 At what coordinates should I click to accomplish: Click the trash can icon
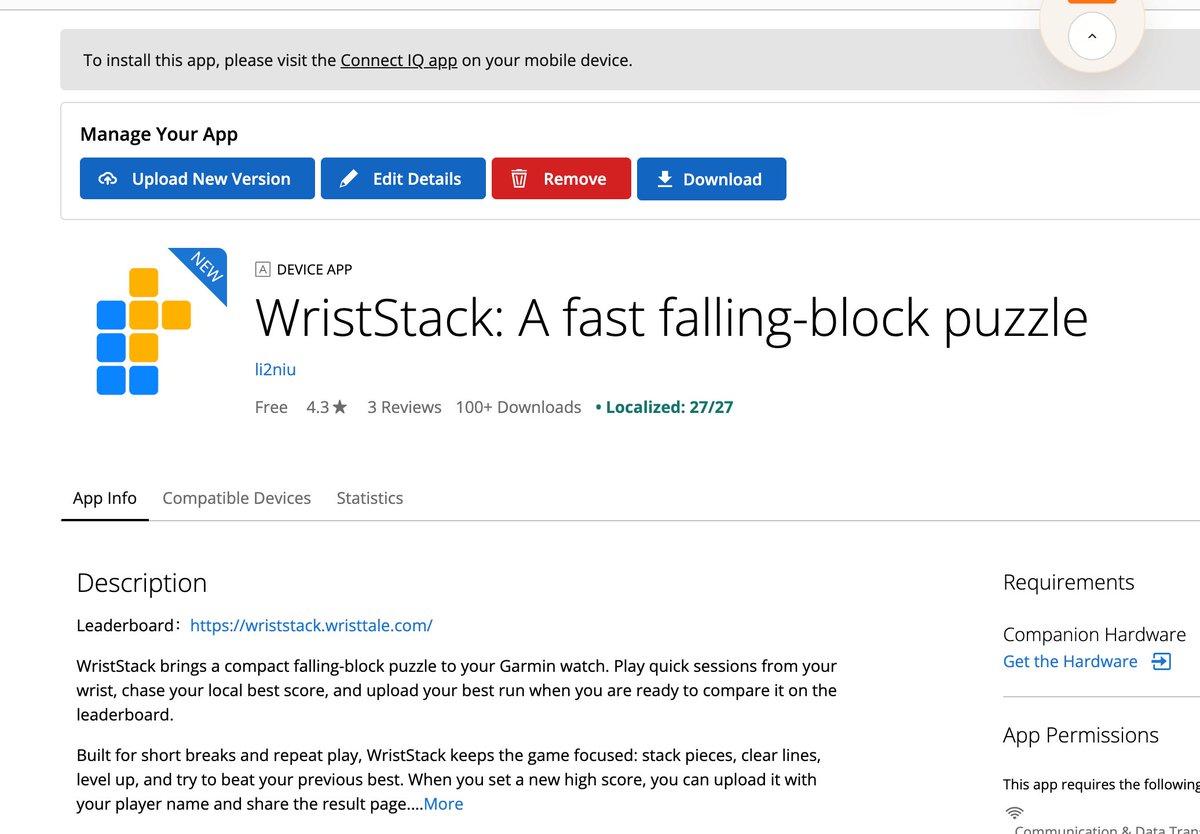519,179
